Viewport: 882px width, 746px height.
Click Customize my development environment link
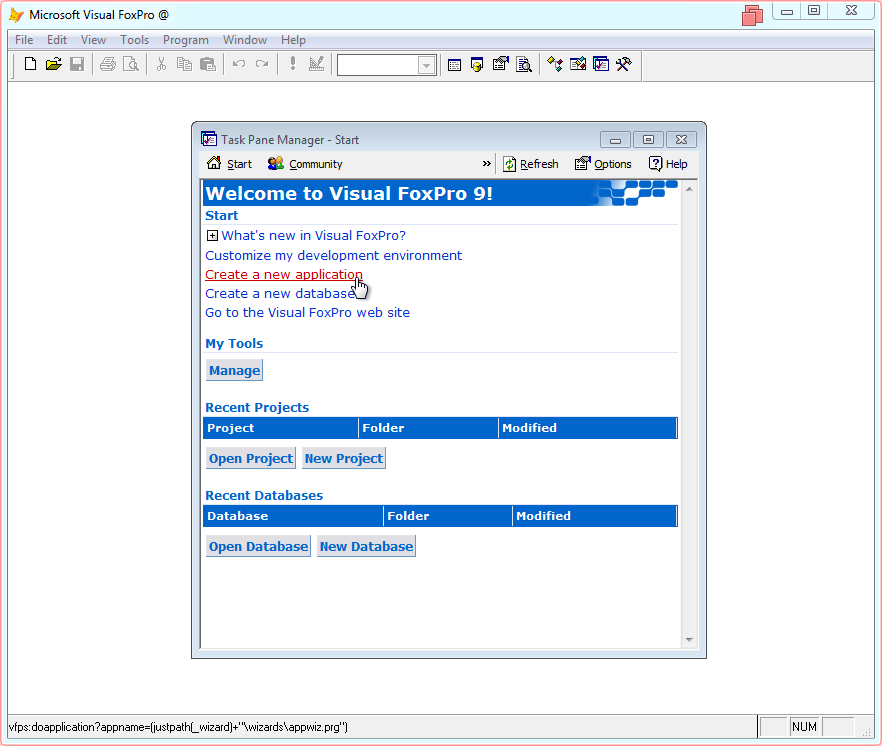click(x=334, y=255)
